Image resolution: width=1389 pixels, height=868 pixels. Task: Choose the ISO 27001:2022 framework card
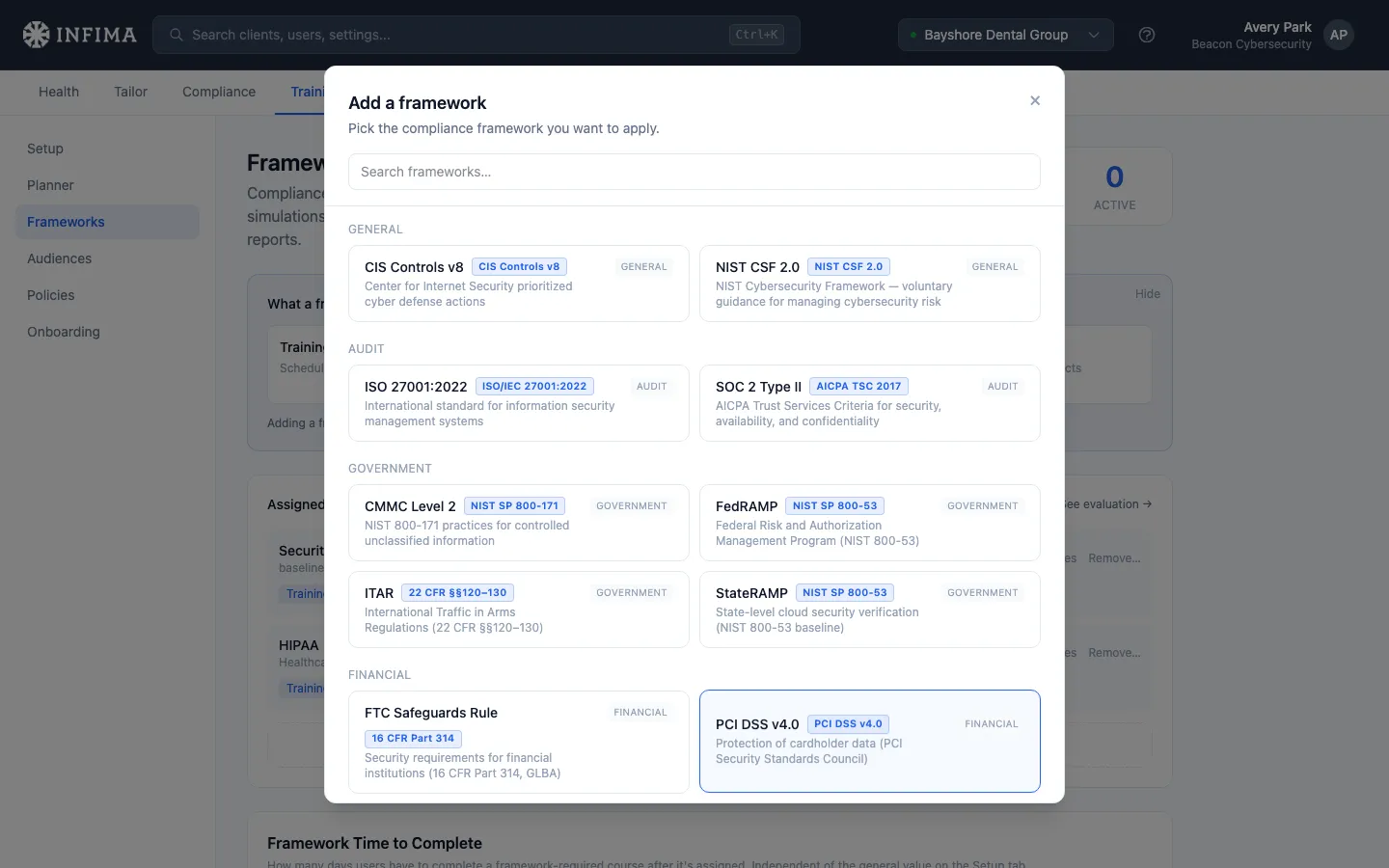pyautogui.click(x=519, y=403)
